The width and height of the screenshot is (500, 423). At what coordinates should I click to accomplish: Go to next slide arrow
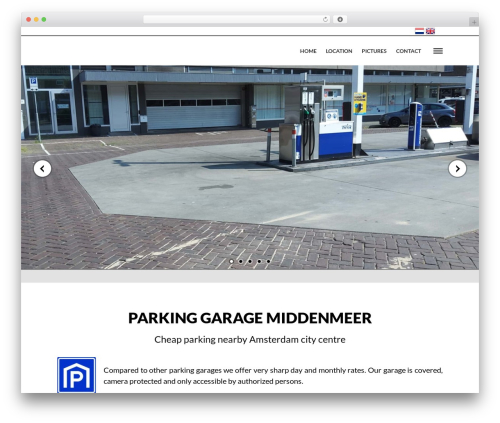tap(457, 169)
